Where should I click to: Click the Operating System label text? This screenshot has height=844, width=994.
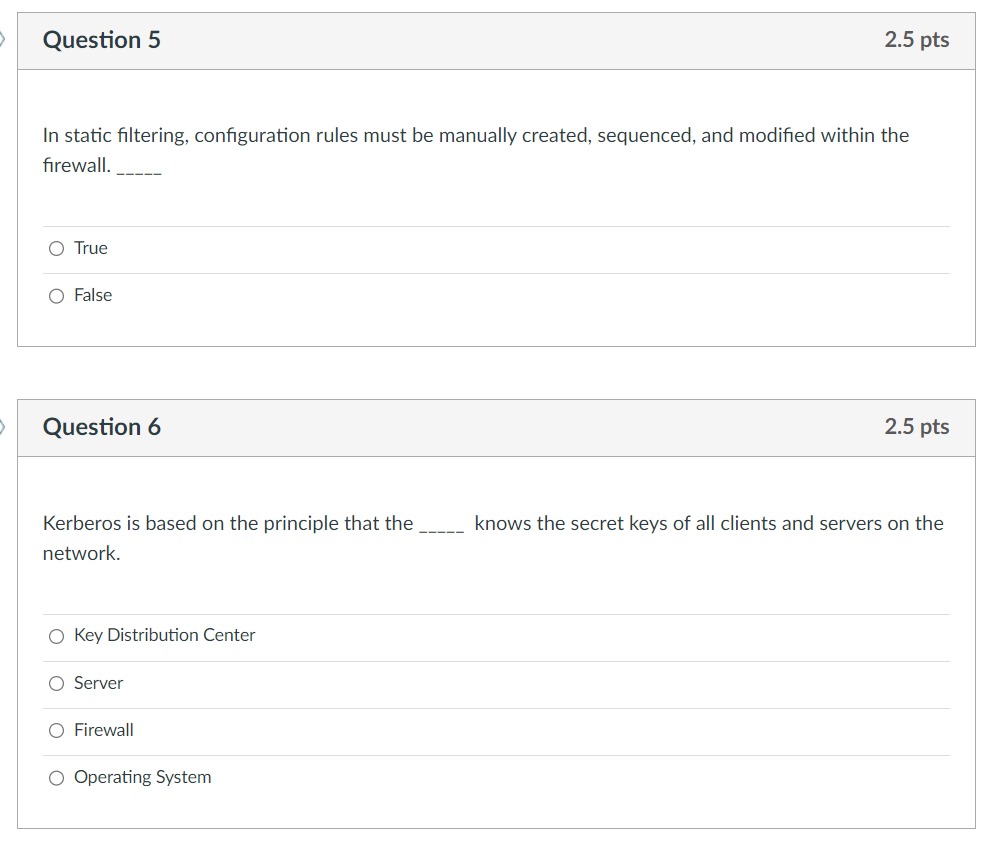point(143,777)
